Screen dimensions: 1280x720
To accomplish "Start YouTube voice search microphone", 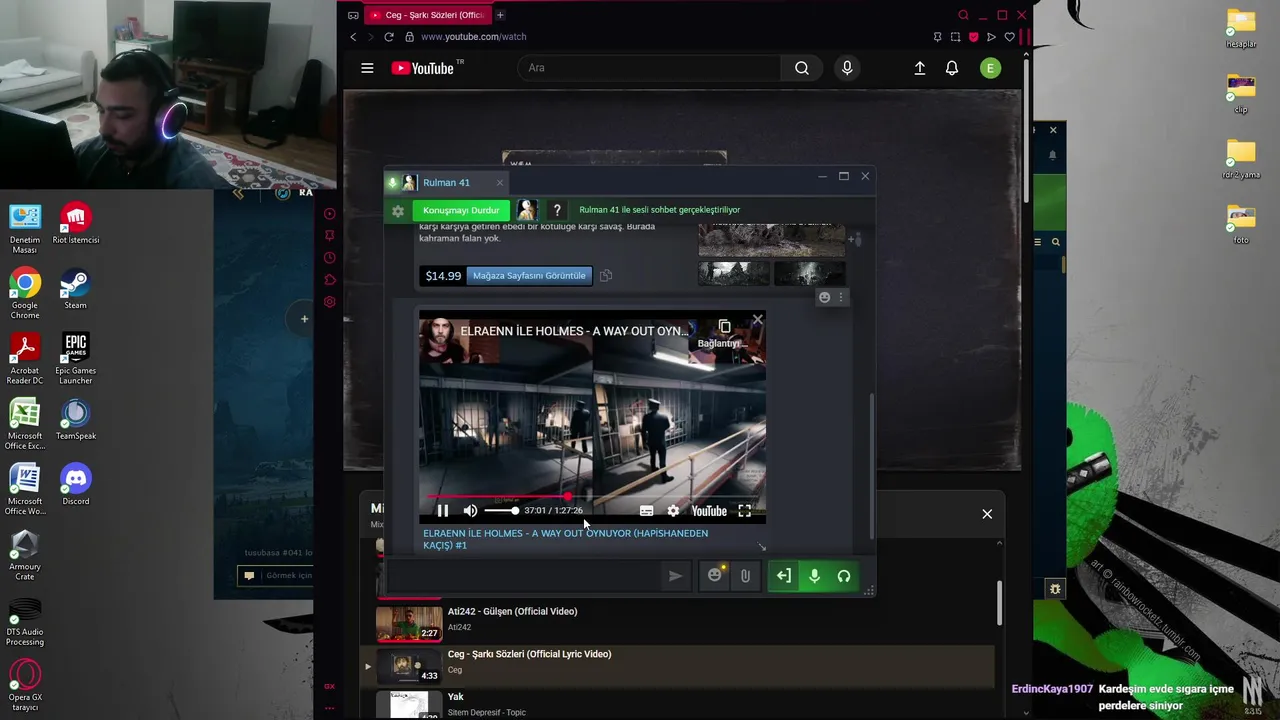I will tap(847, 68).
